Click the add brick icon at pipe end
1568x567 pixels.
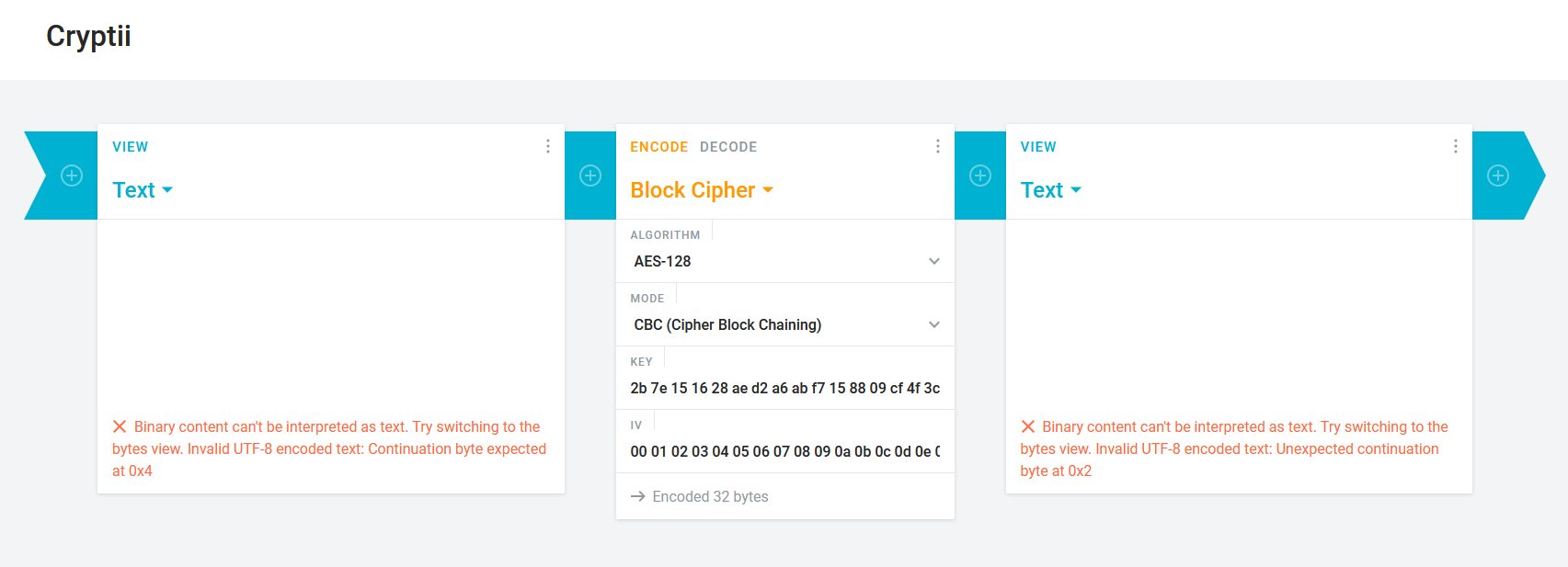coord(1498,176)
